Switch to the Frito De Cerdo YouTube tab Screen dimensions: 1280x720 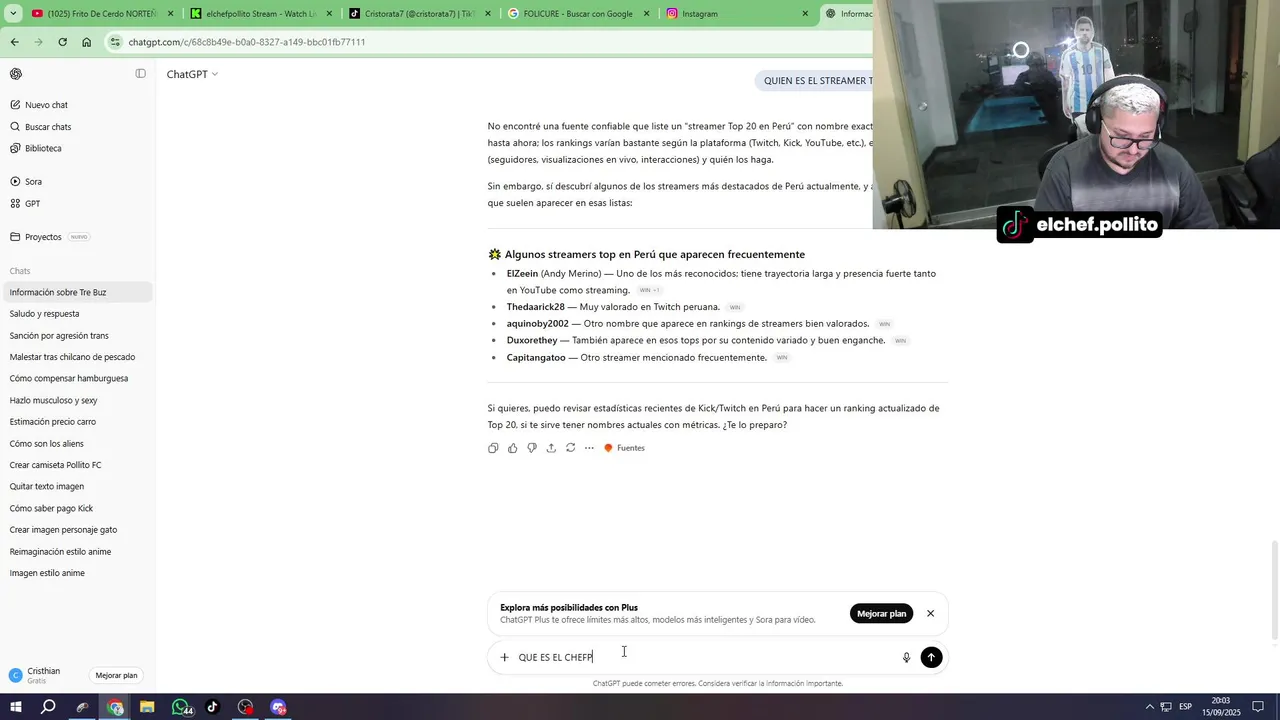(x=102, y=14)
